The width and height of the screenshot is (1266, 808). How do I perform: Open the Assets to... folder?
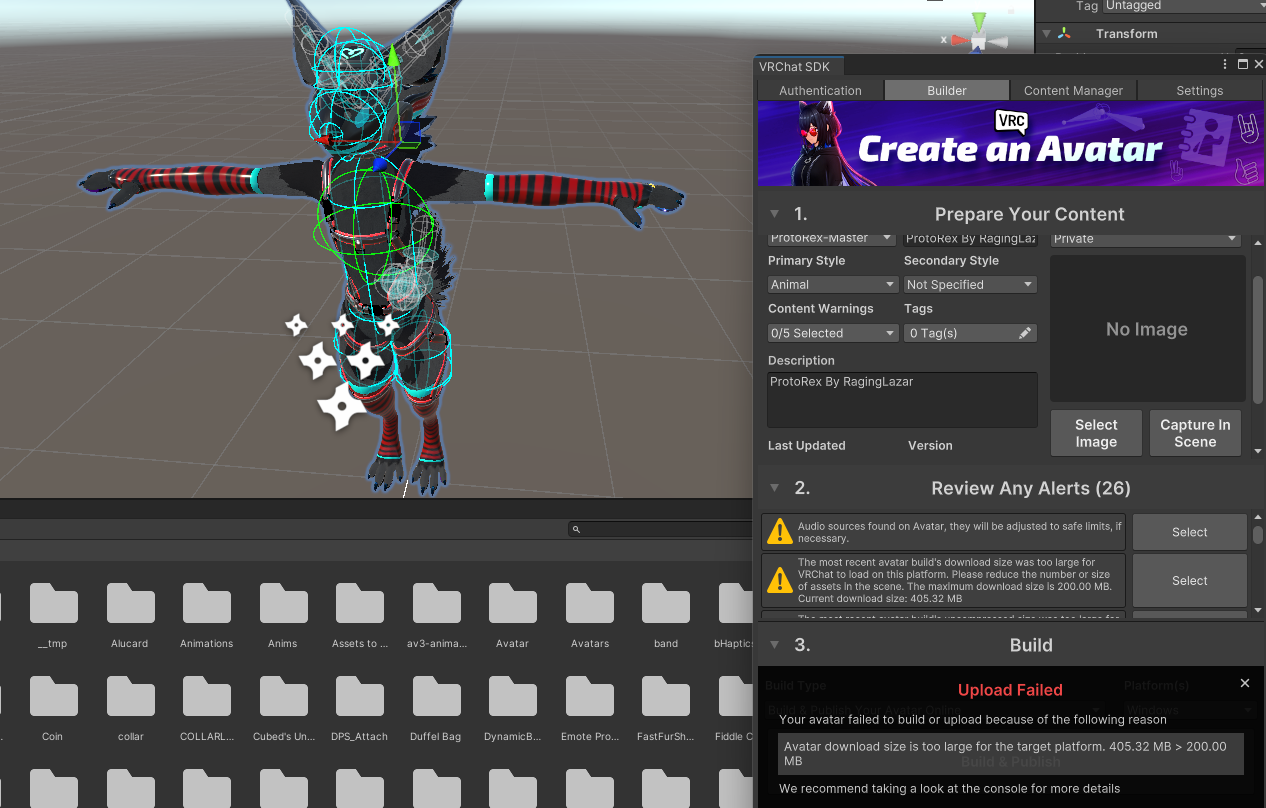[x=360, y=605]
